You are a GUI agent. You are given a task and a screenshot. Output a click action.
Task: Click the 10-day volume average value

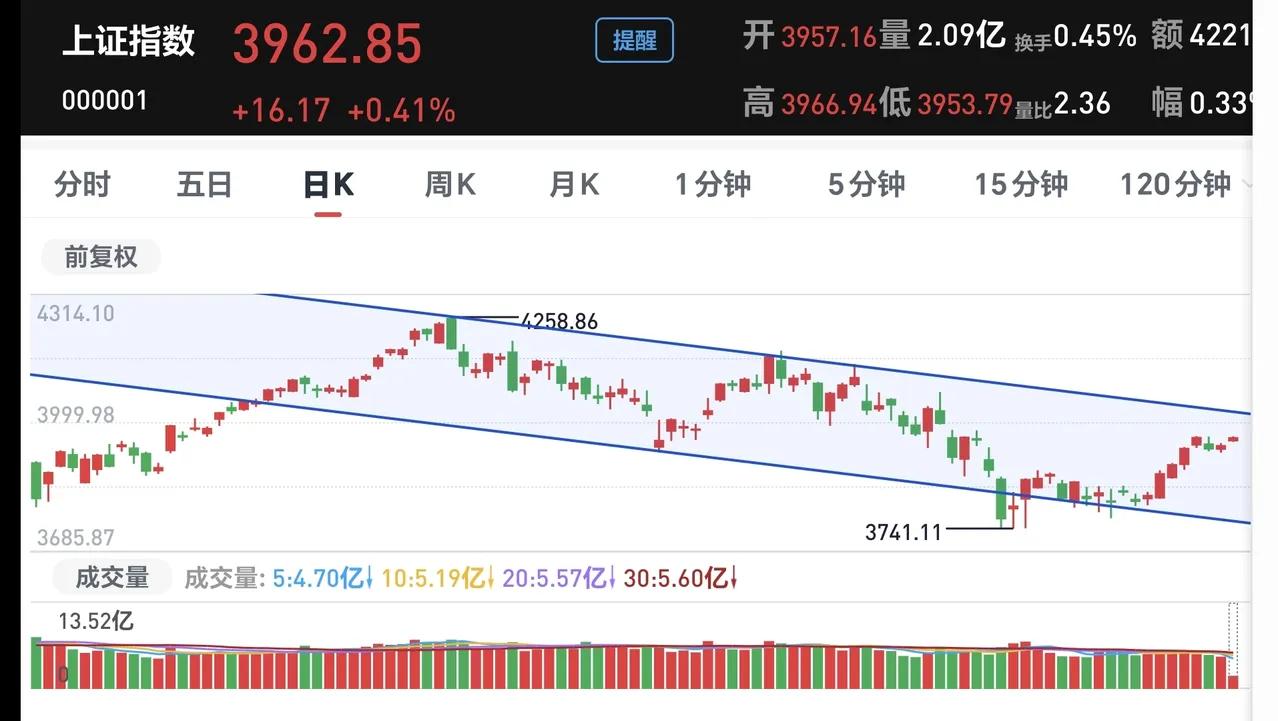tap(439, 578)
